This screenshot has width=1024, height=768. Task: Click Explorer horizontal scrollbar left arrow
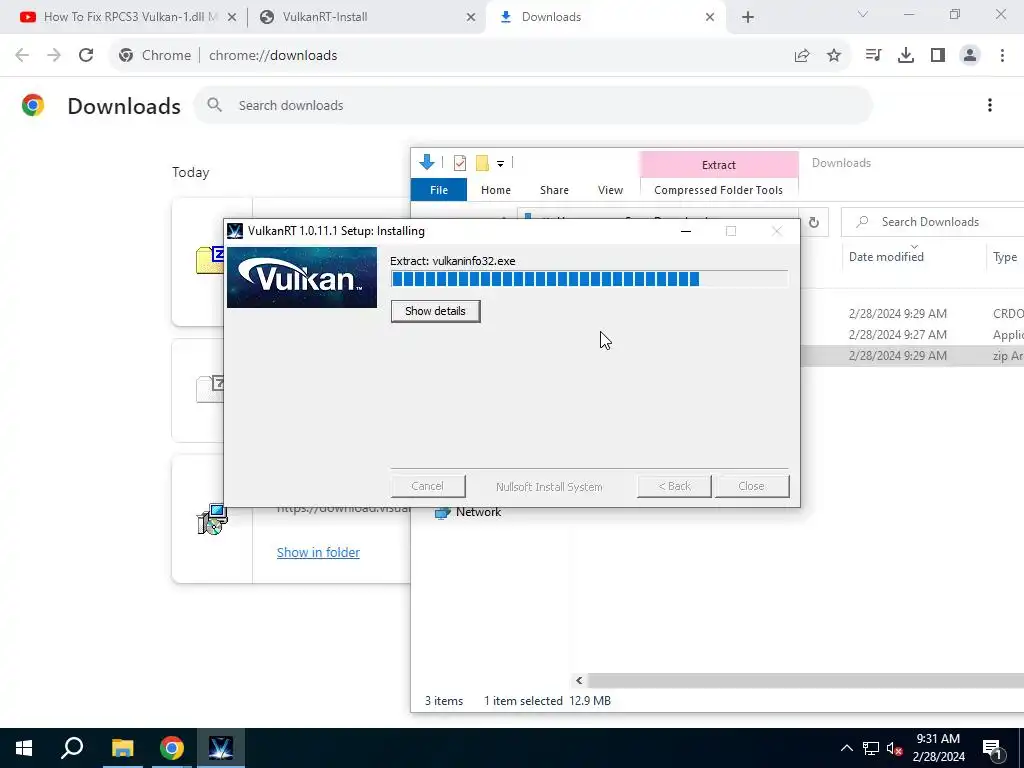579,680
